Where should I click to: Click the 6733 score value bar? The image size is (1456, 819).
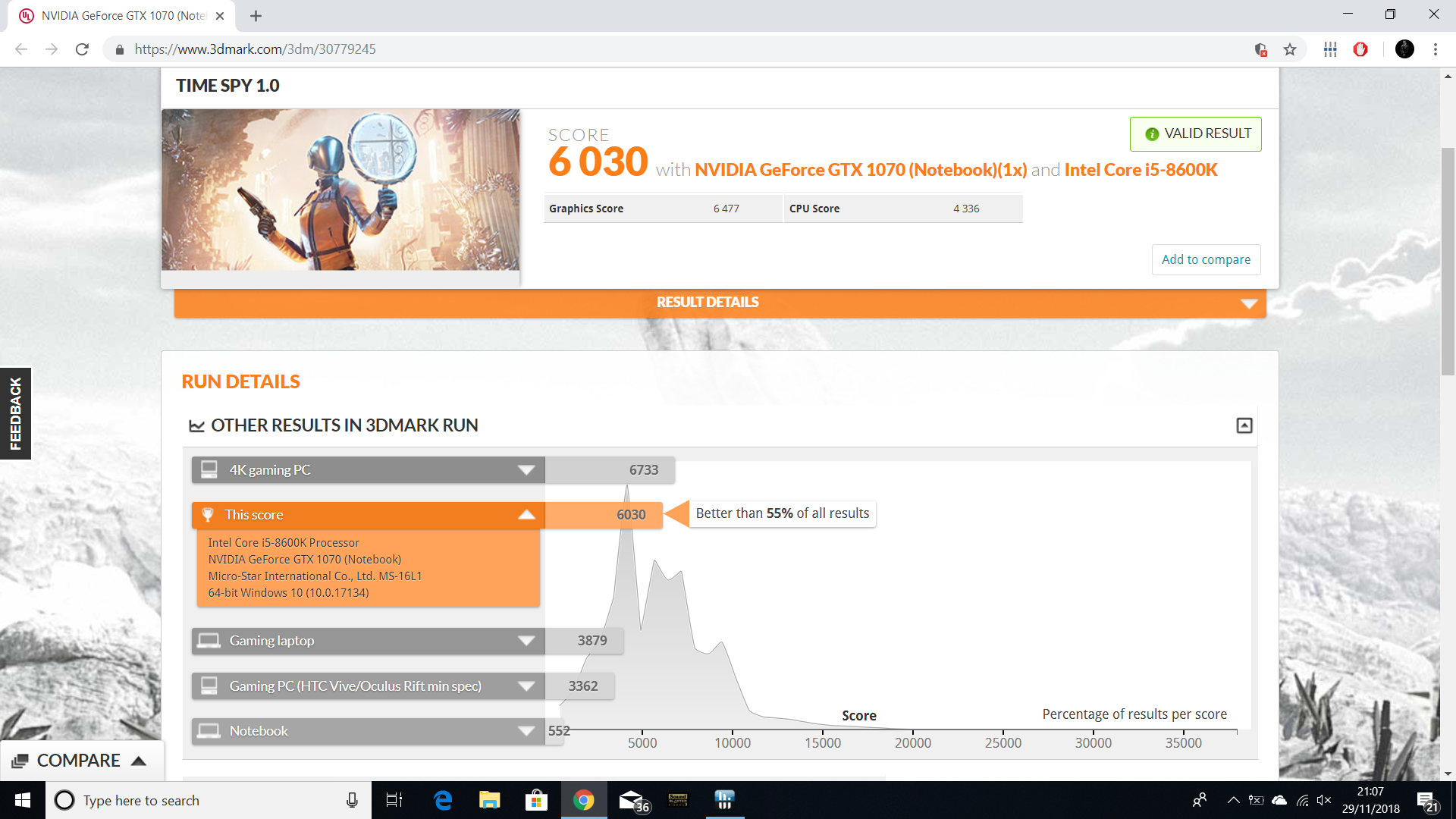tap(610, 470)
